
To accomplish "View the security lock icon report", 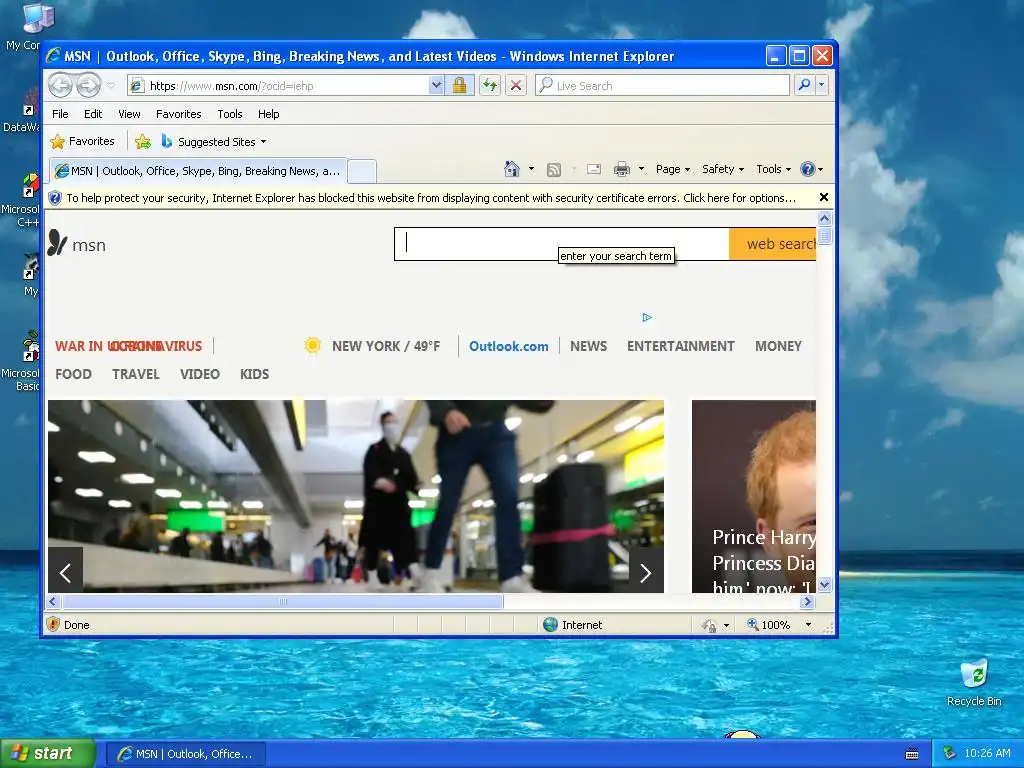I will (x=459, y=86).
